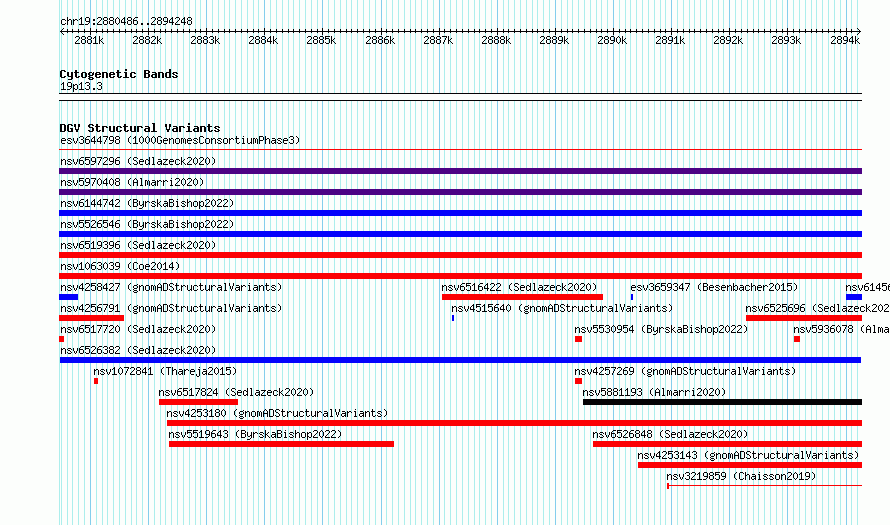Screen dimensions: 890x525
Task: Open nsv1072841 (Thareja2015) label
Action: [x=165, y=371]
